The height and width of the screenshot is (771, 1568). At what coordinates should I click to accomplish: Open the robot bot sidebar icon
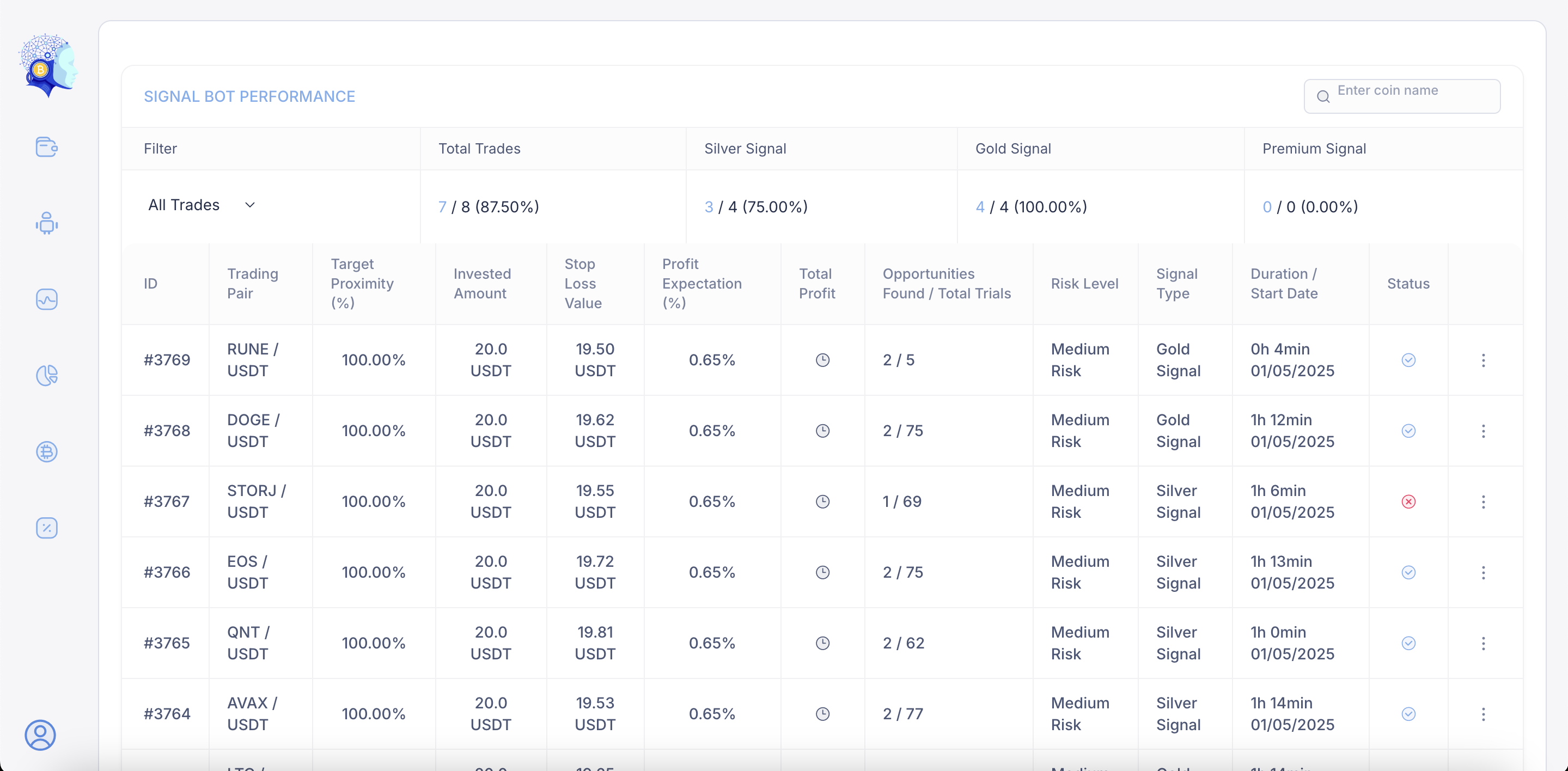pyautogui.click(x=47, y=223)
